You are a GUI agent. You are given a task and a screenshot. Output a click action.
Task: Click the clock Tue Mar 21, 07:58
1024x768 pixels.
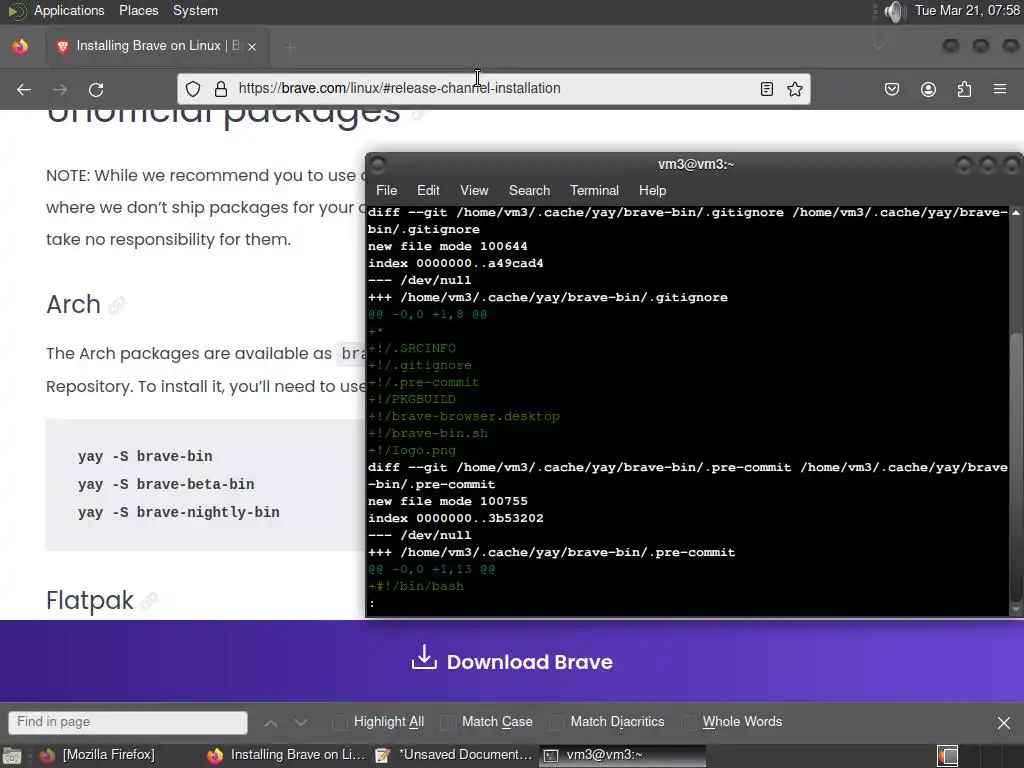pyautogui.click(x=967, y=11)
